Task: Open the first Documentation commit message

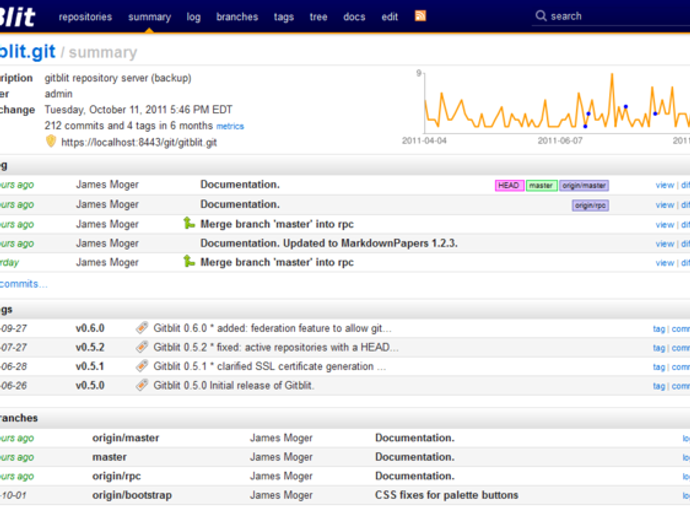Action: click(240, 184)
